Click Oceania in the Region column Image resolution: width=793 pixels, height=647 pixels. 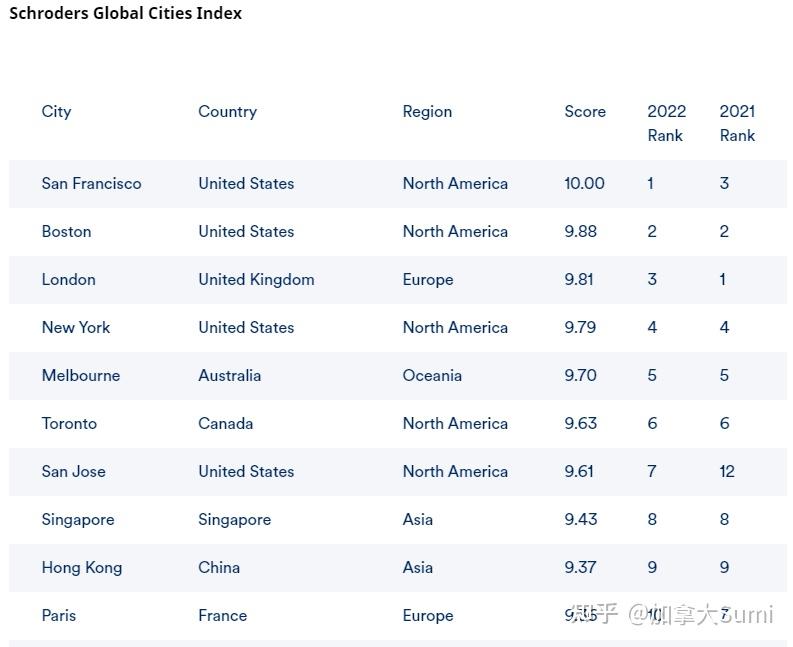pyautogui.click(x=432, y=375)
